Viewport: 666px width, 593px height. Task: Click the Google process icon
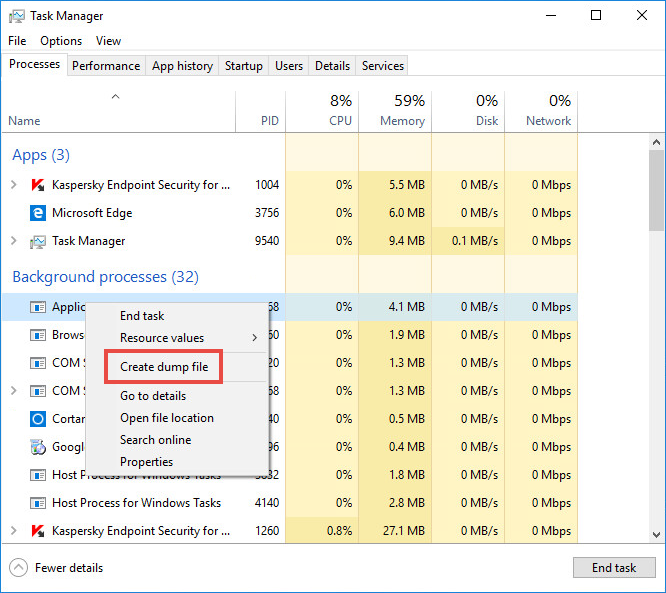(38, 447)
